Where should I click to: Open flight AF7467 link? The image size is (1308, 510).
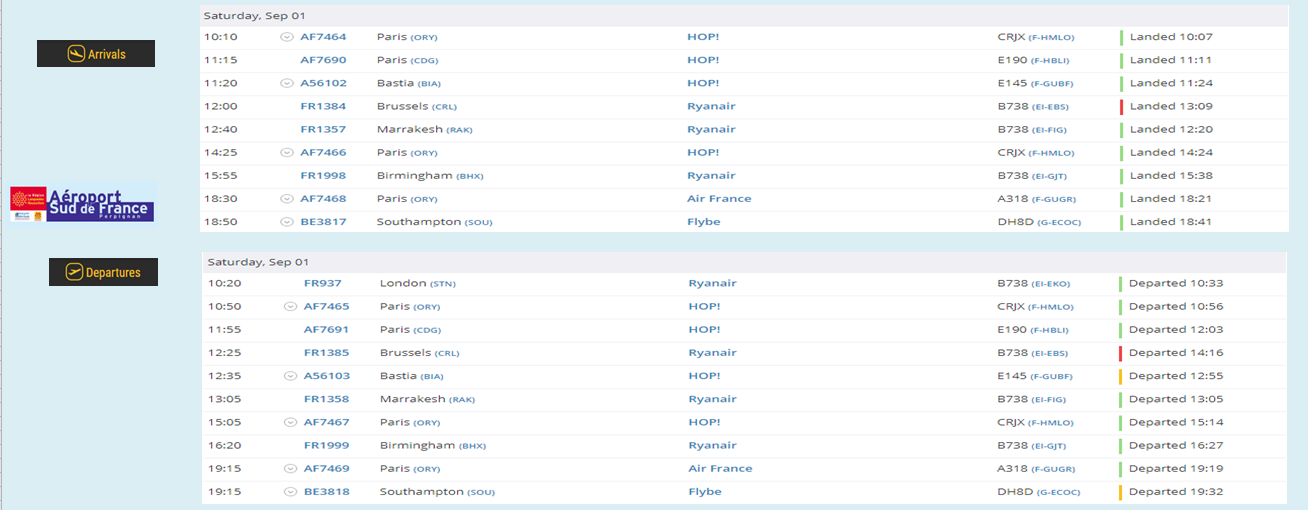coord(326,422)
